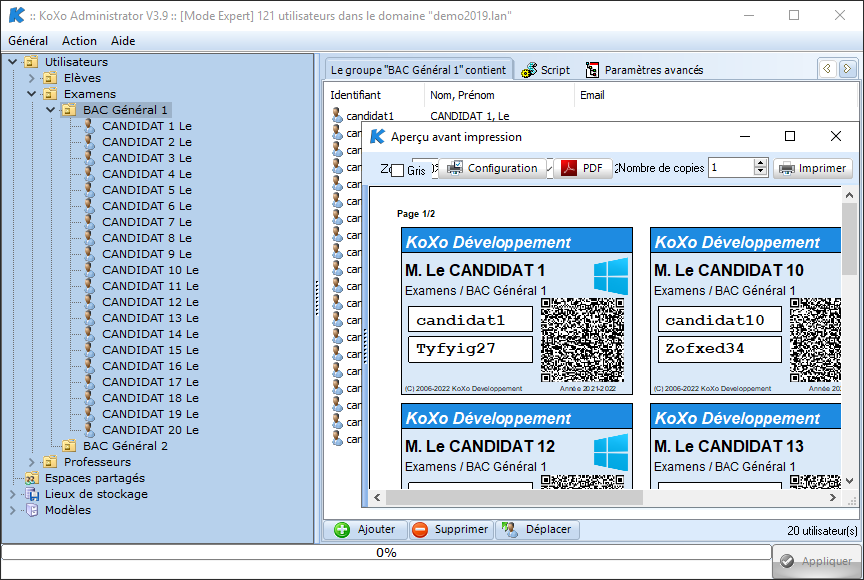Click the green plus Ajouter icon
The image size is (864, 580).
pyautogui.click(x=342, y=529)
